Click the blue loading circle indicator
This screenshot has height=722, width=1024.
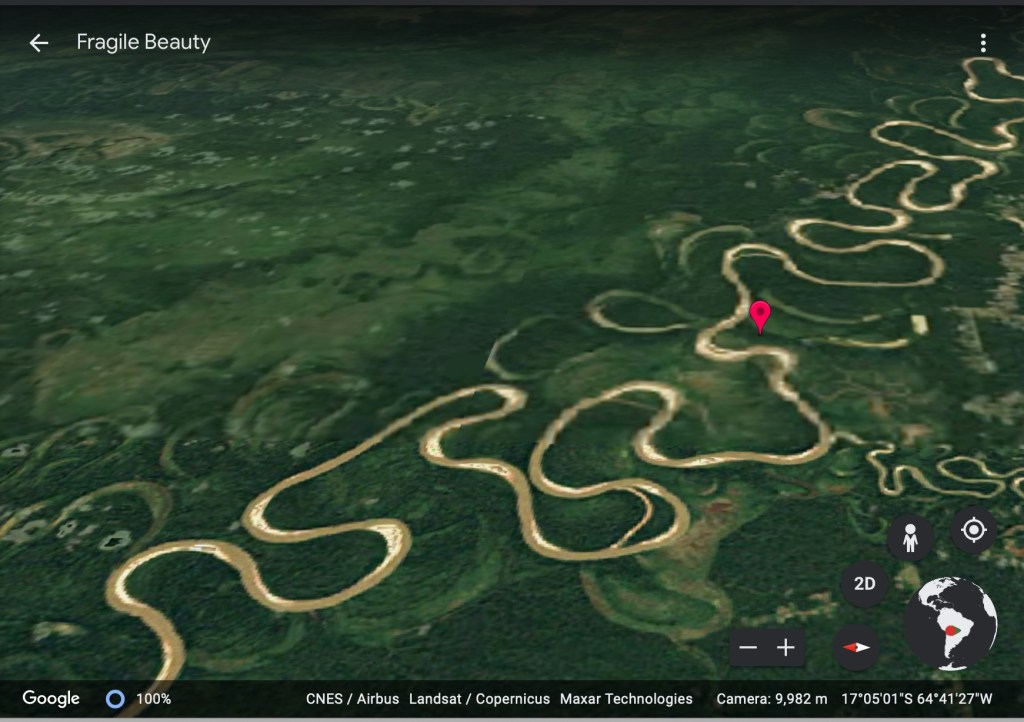(115, 699)
